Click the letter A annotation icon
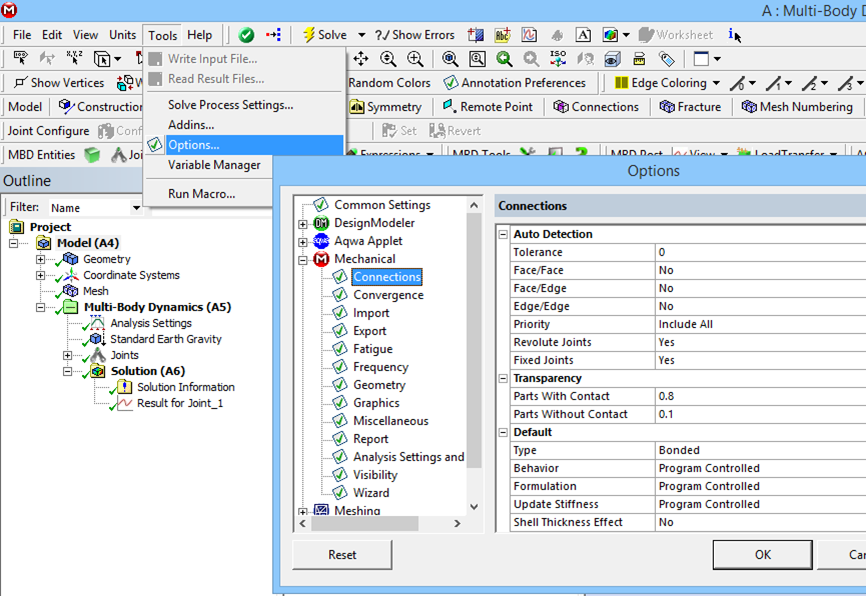866x596 pixels. tap(583, 35)
